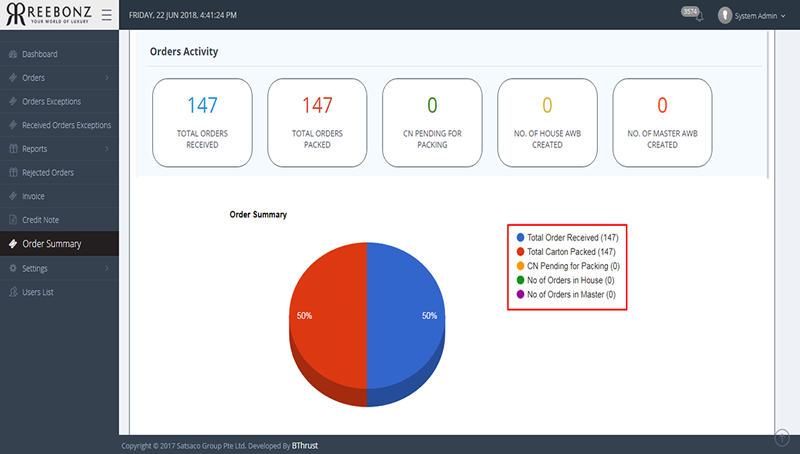Click the Orders Activity heading
The image size is (800, 454).
[x=184, y=52]
